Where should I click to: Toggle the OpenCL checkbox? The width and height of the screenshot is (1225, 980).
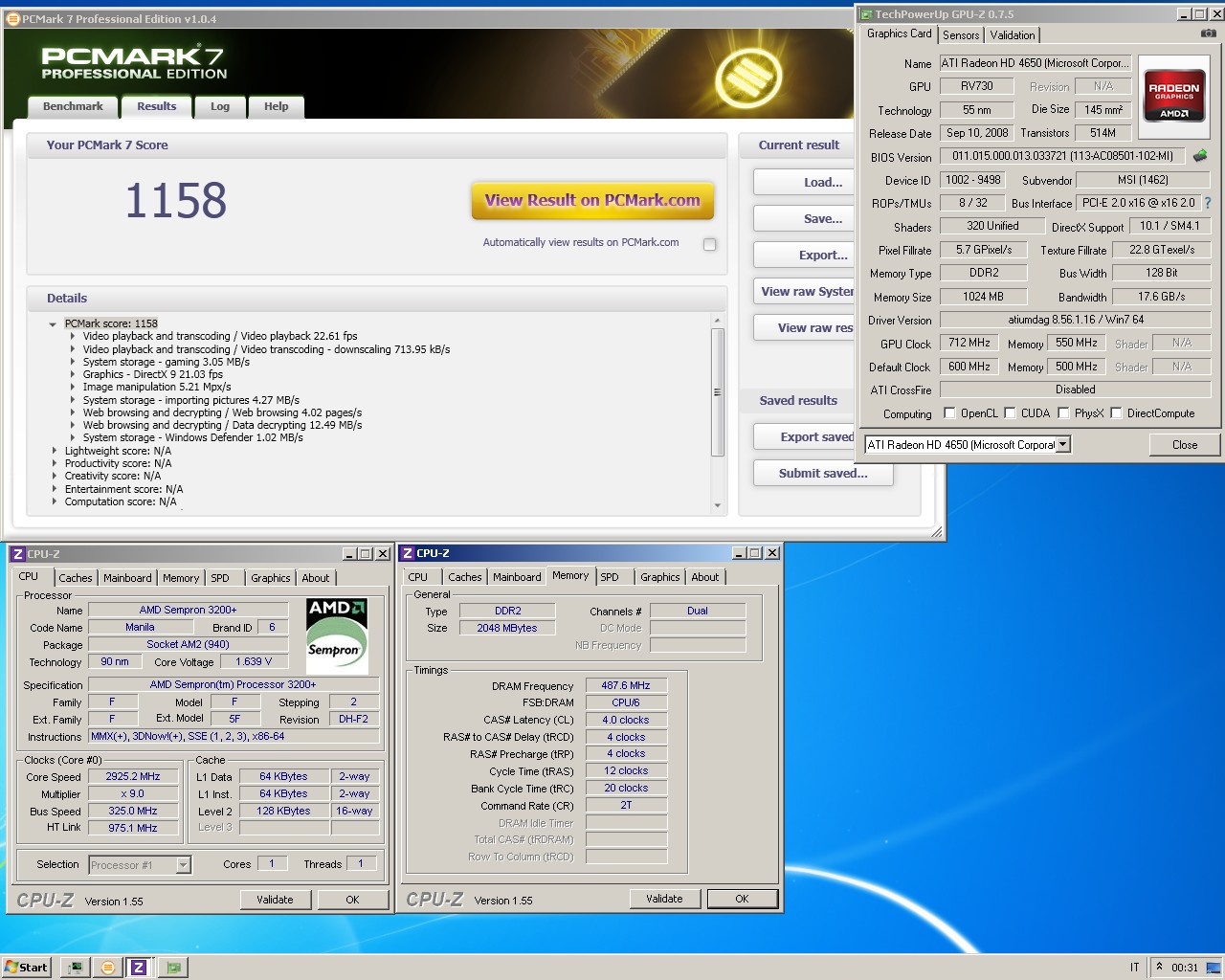949,413
